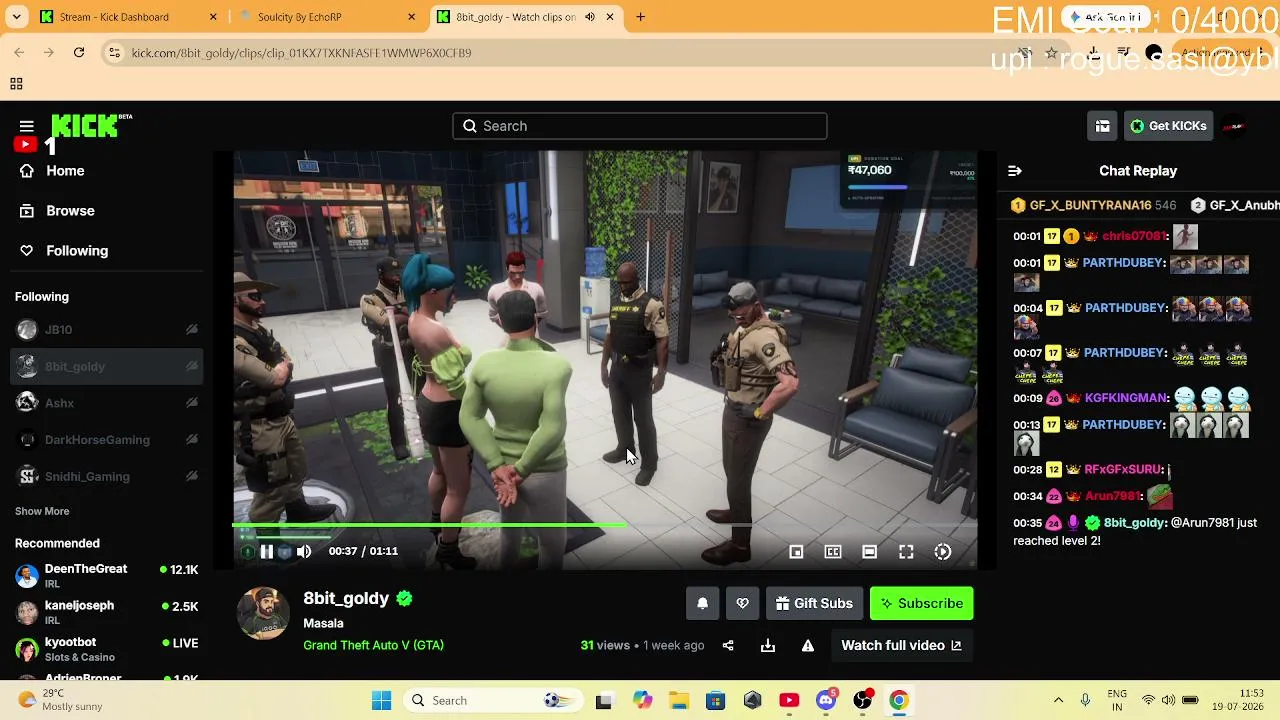This screenshot has width=1280, height=720.
Task: Open Ashx channel in the Following list
Action: 107,403
